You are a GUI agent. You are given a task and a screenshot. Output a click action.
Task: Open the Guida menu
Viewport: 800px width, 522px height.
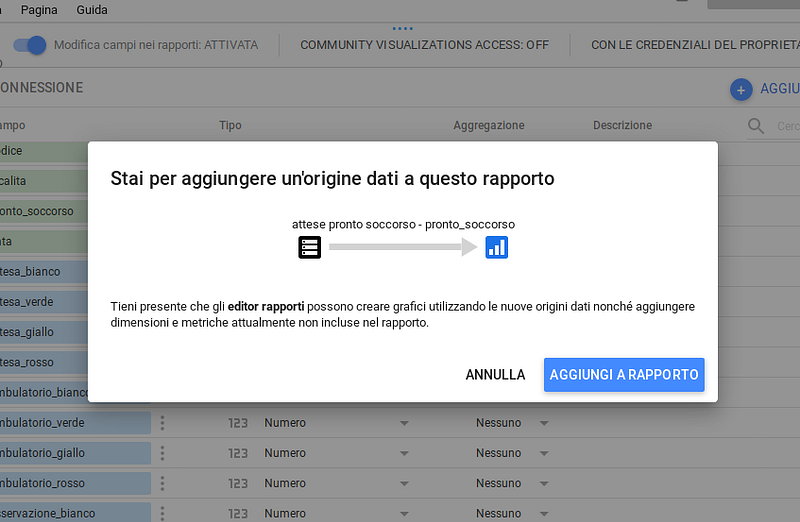click(92, 10)
